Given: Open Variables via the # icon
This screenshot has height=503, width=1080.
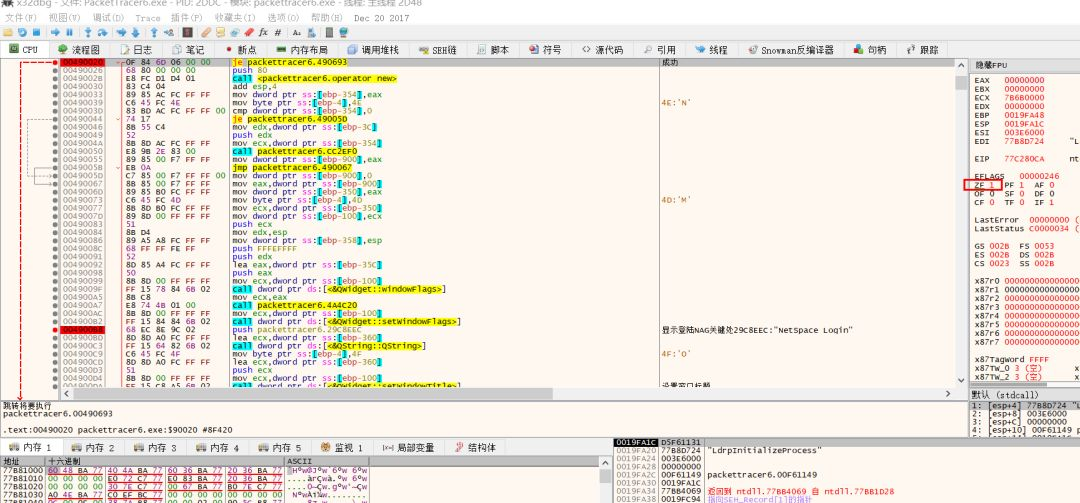Looking at the screenshot, I should pos(278,32).
